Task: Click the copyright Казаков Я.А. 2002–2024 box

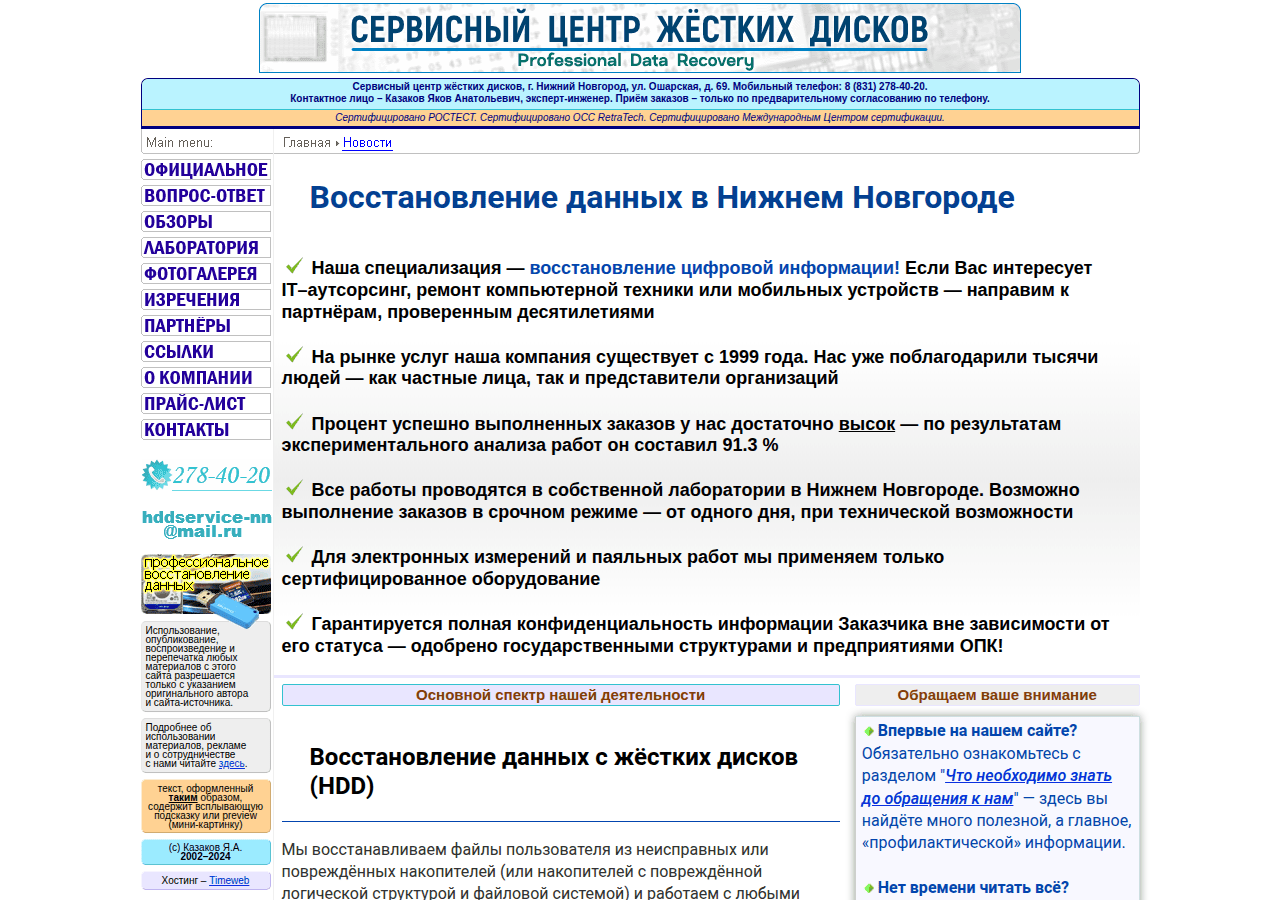Action: 206,852
